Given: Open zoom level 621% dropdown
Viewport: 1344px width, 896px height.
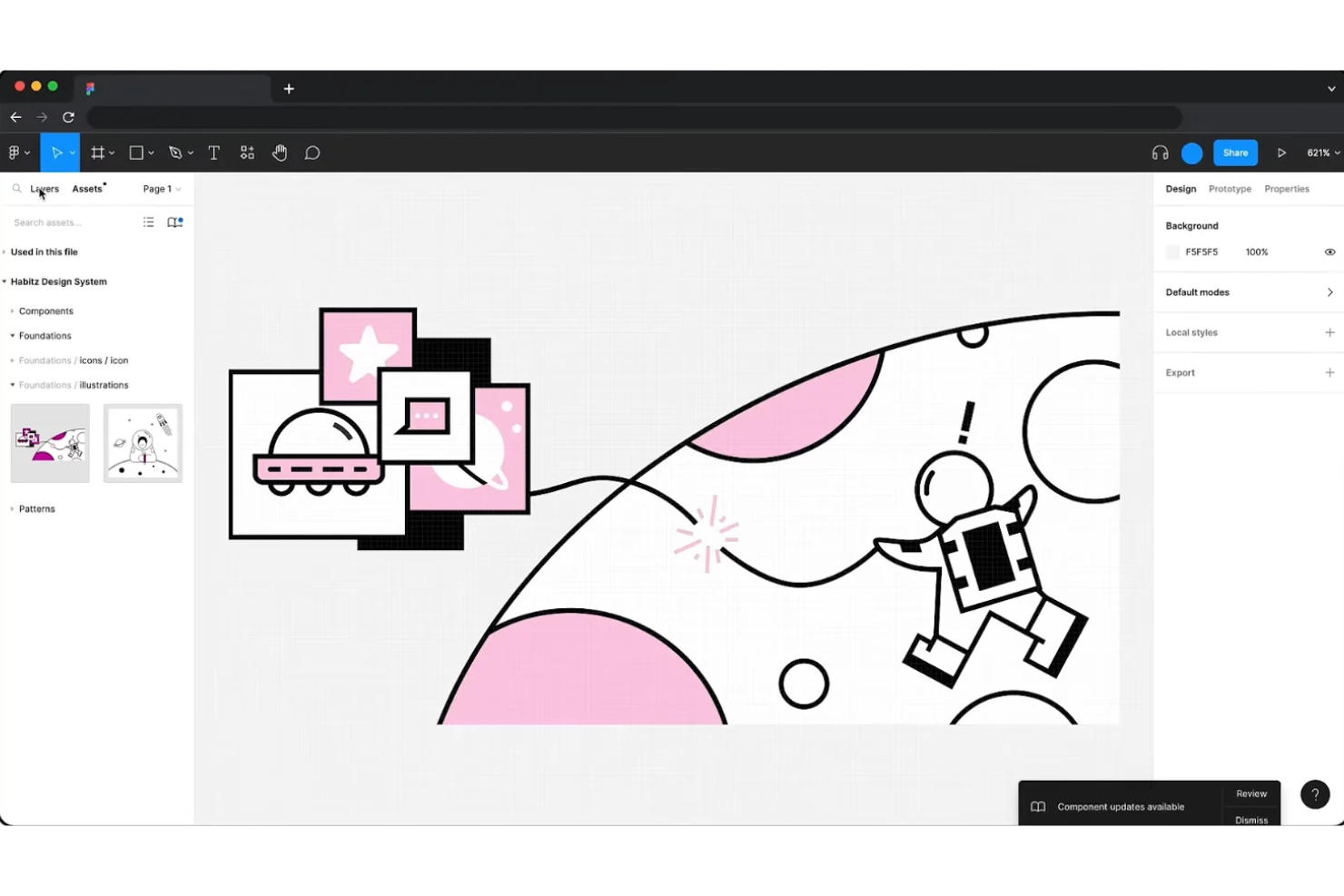Looking at the screenshot, I should (x=1323, y=153).
